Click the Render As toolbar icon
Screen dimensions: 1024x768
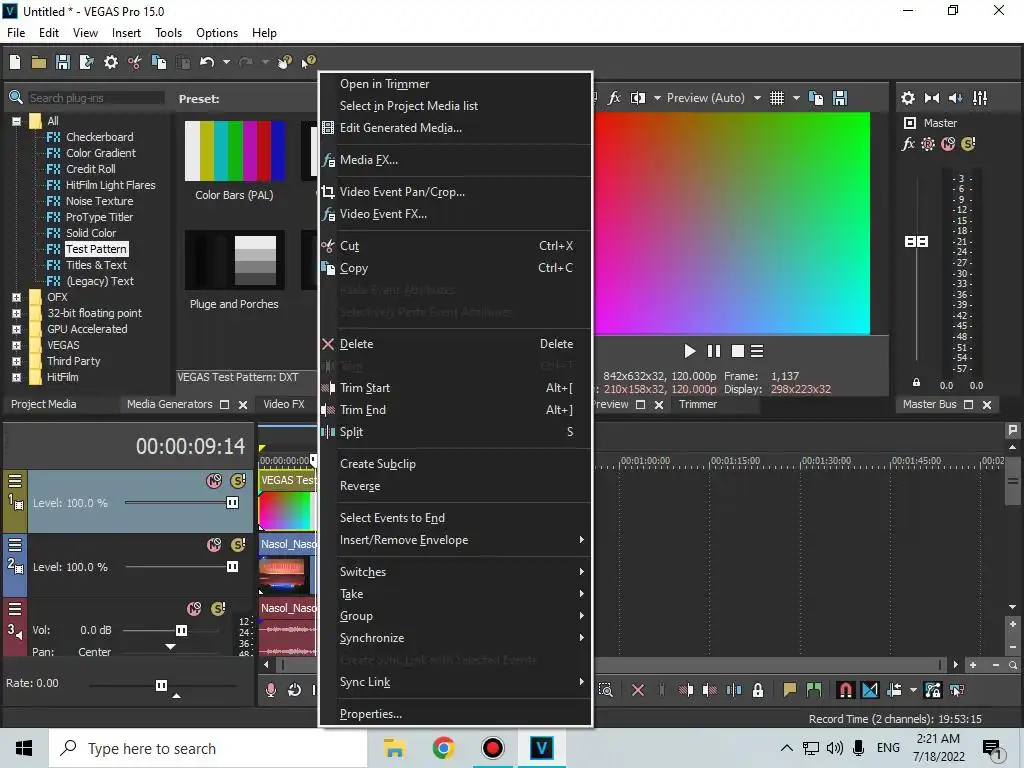click(86, 62)
